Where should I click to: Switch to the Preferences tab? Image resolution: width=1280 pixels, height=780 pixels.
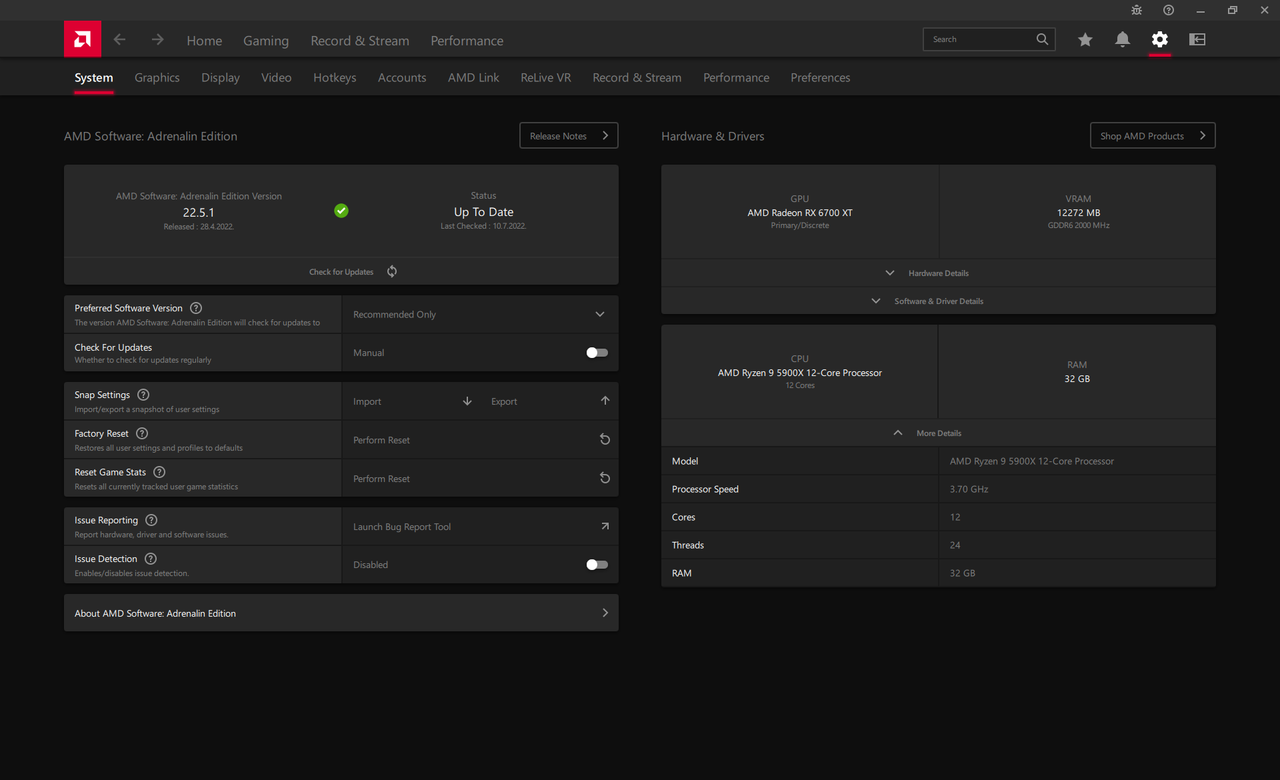point(820,77)
